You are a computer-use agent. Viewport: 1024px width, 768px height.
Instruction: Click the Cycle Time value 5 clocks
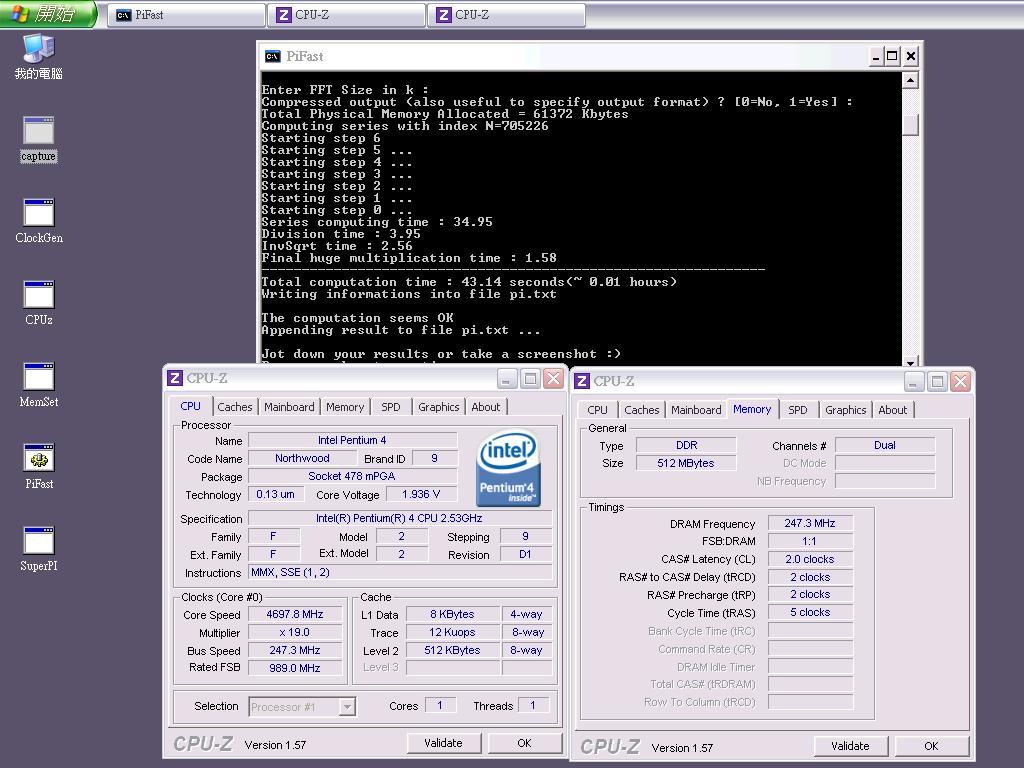[x=810, y=613]
